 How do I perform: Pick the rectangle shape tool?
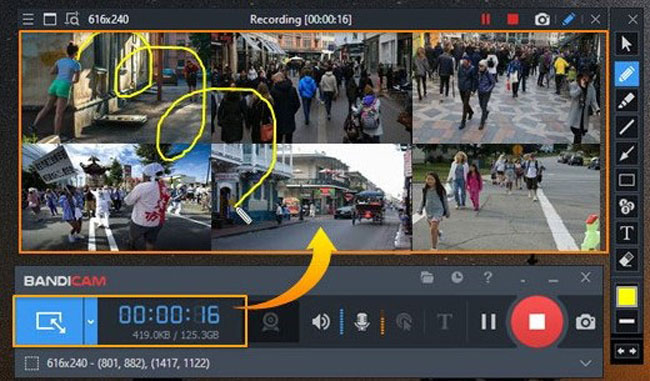tap(626, 180)
